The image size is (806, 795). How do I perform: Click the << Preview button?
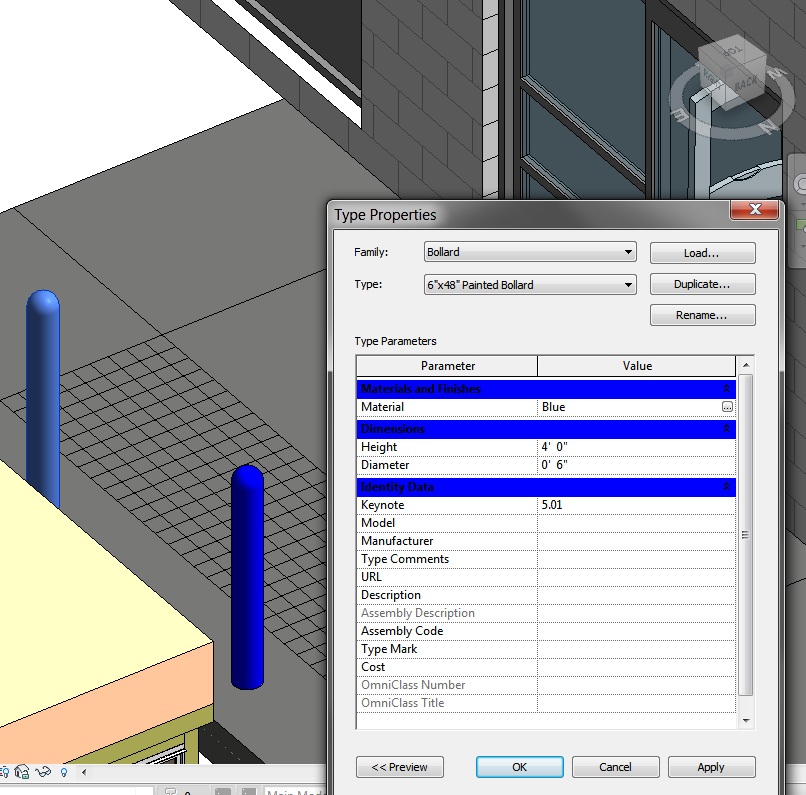[x=399, y=767]
